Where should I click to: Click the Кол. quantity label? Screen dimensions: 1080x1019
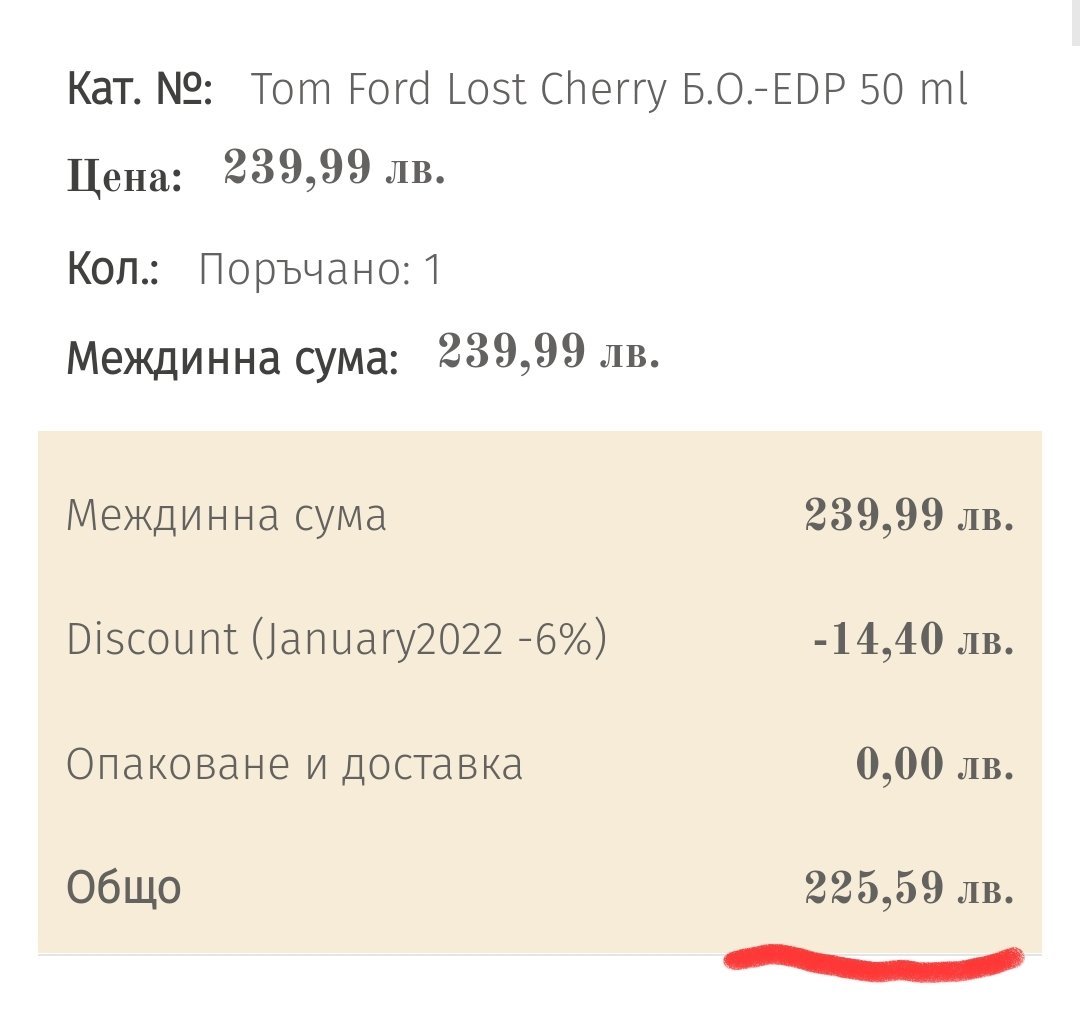click(x=113, y=268)
